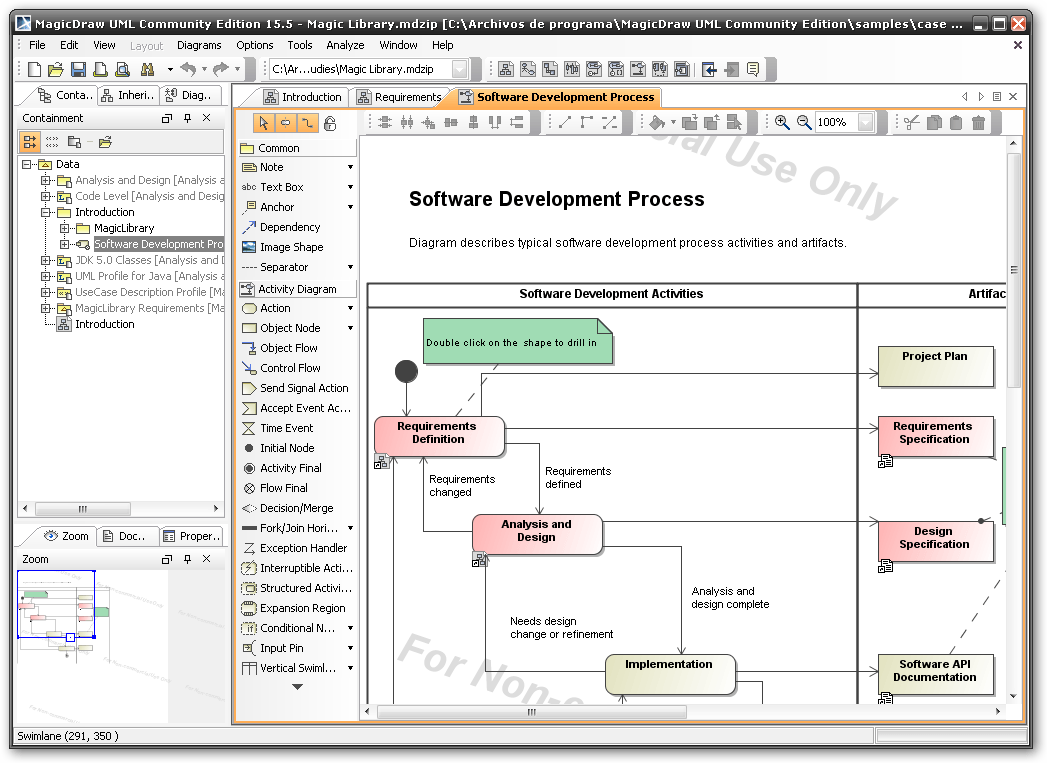Image resolution: width=1047 pixels, height=763 pixels.
Task: Expand the MagicLibrary tree node
Action: 65,228
